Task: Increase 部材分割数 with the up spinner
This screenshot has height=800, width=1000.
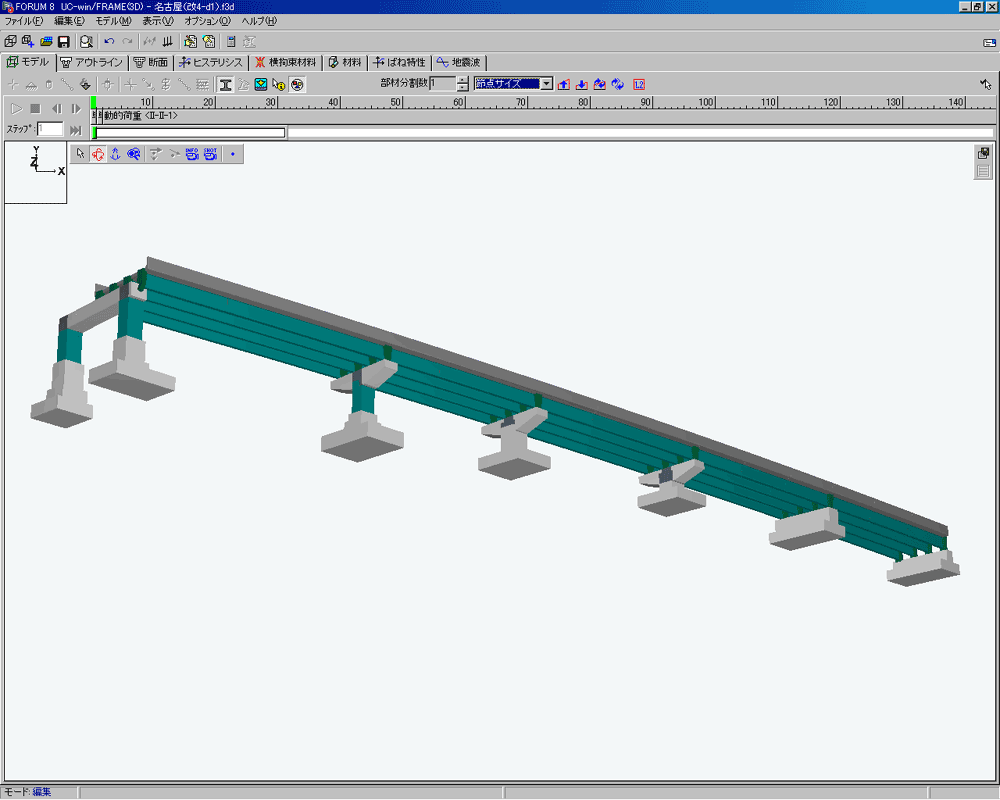Action: (462, 80)
